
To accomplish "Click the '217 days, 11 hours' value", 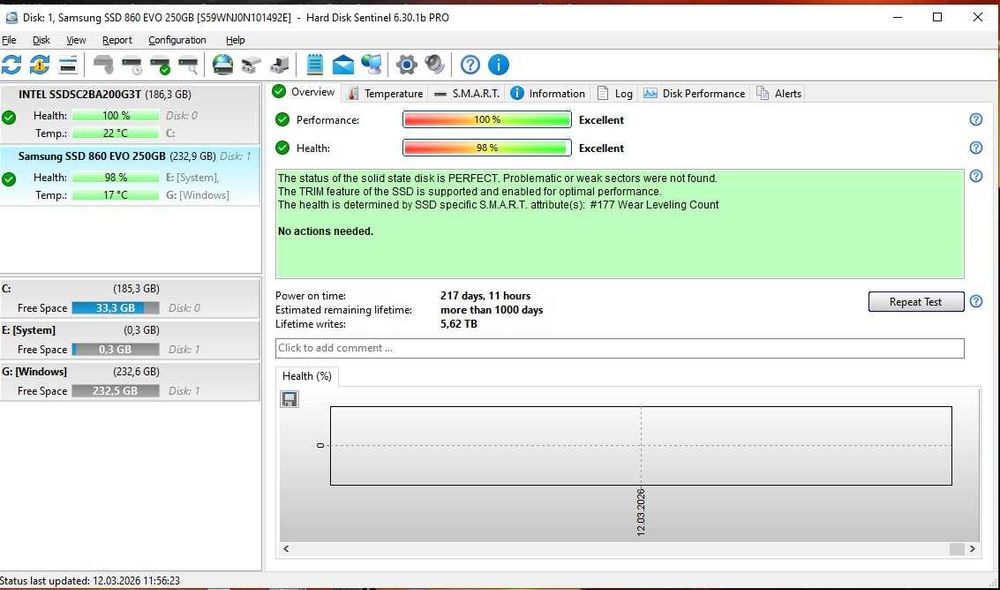I will pos(485,296).
